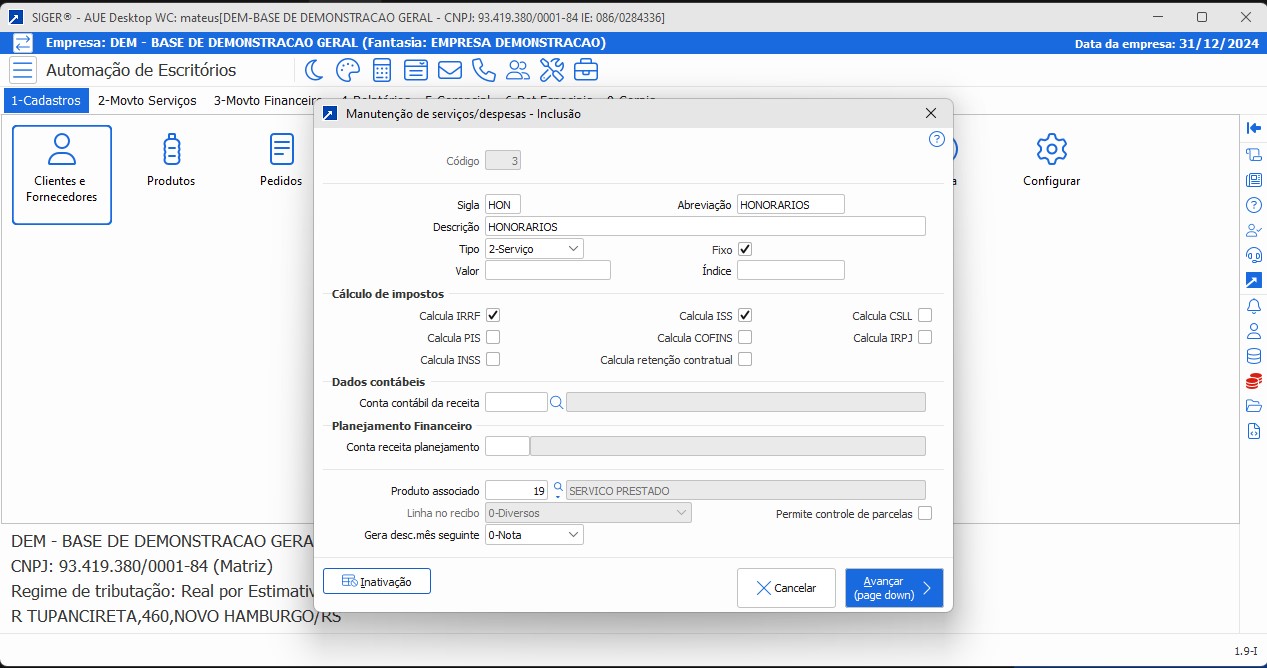Click the envelope mail icon
The height and width of the screenshot is (668, 1267).
(x=450, y=70)
